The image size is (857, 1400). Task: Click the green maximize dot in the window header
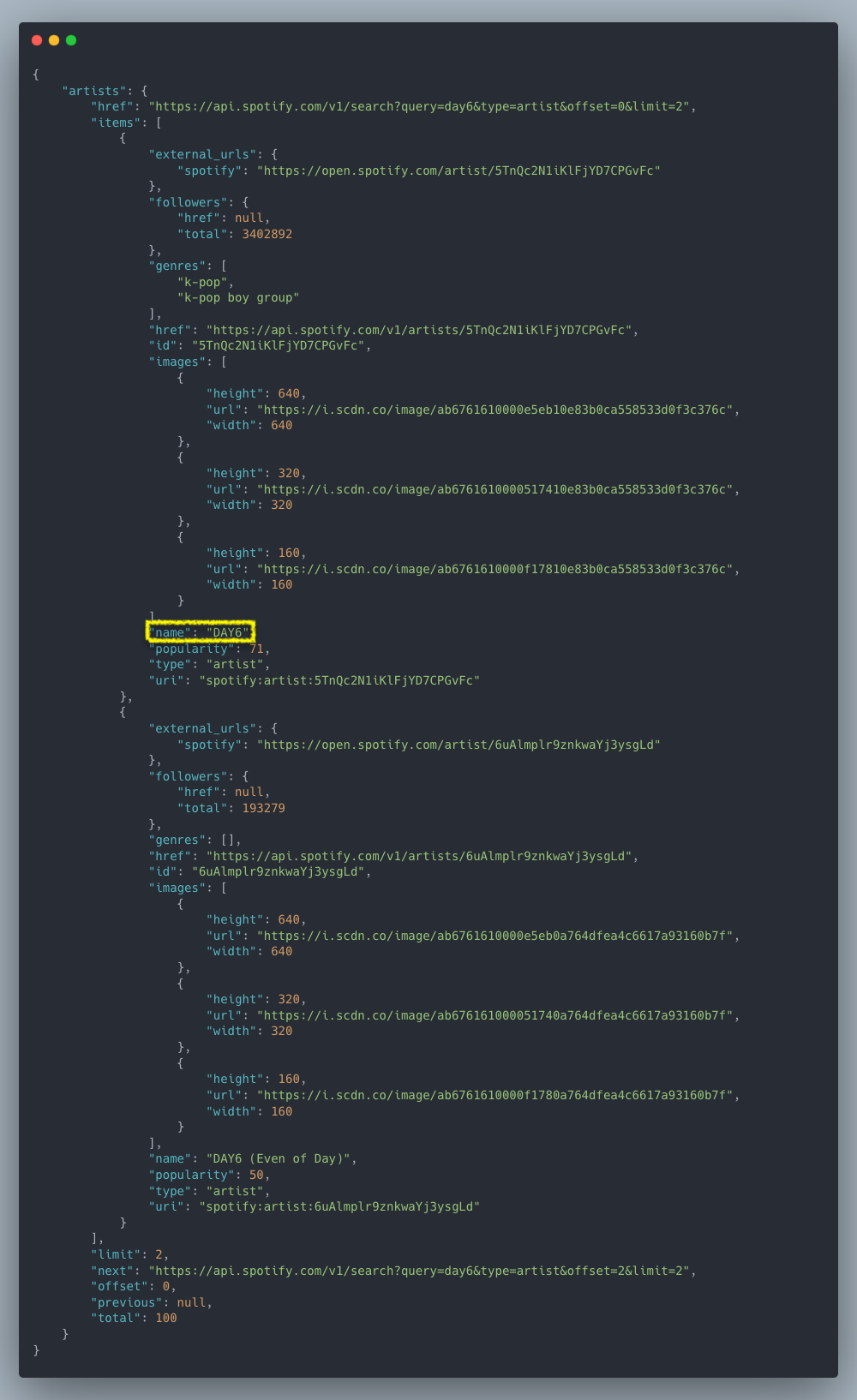coord(71,40)
